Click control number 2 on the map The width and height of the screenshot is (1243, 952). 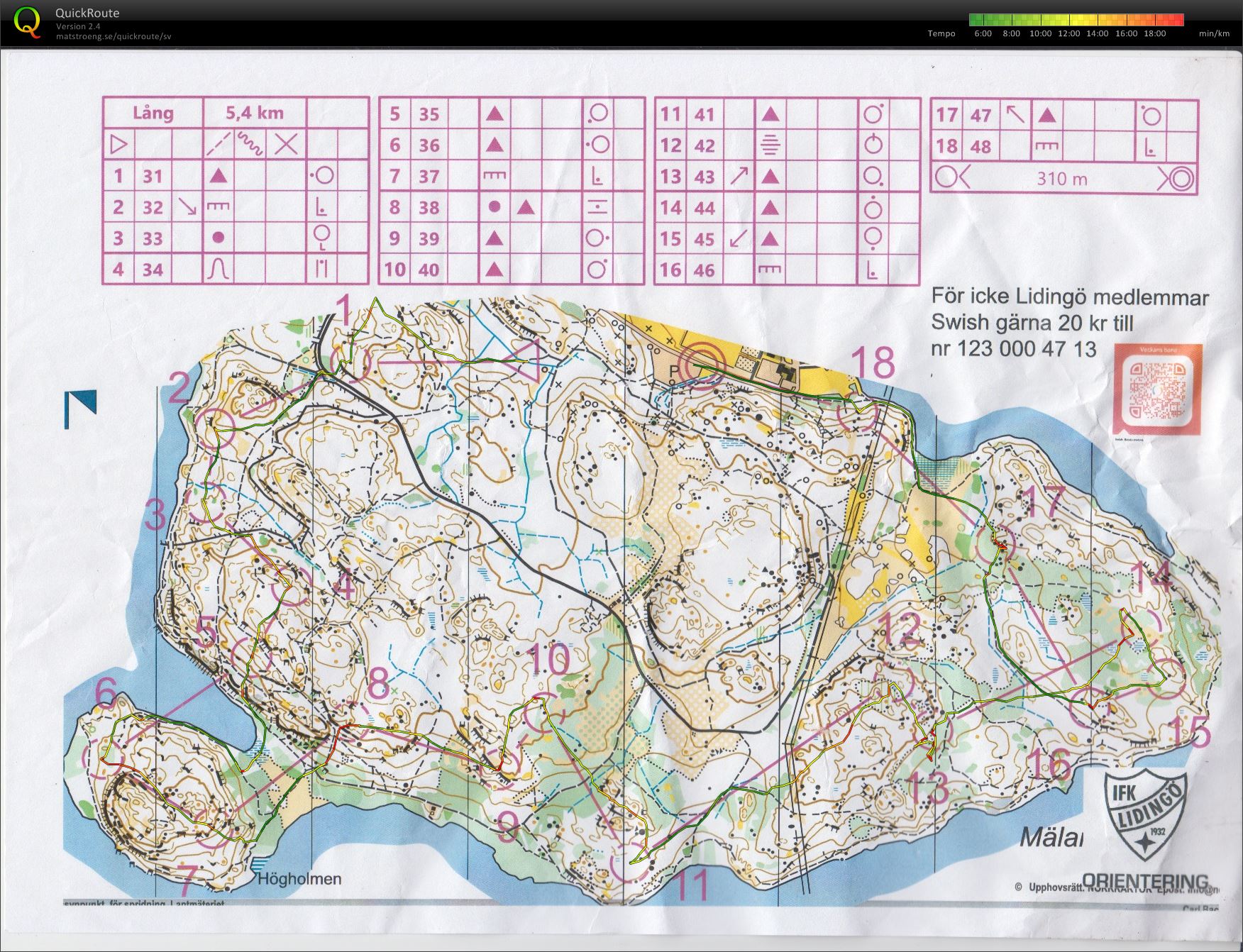coord(180,389)
